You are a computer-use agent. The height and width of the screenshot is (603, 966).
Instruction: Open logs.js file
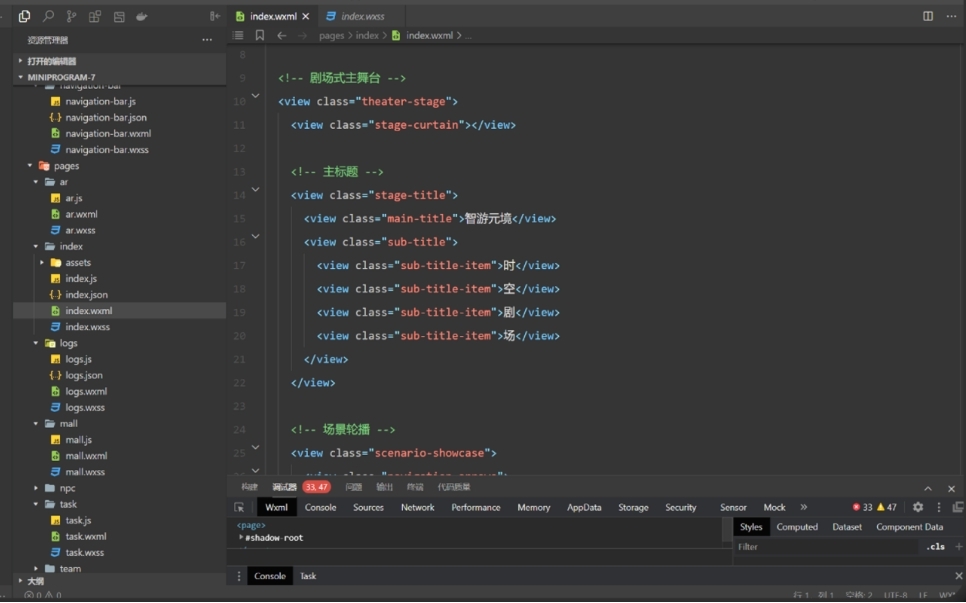[x=78, y=359]
